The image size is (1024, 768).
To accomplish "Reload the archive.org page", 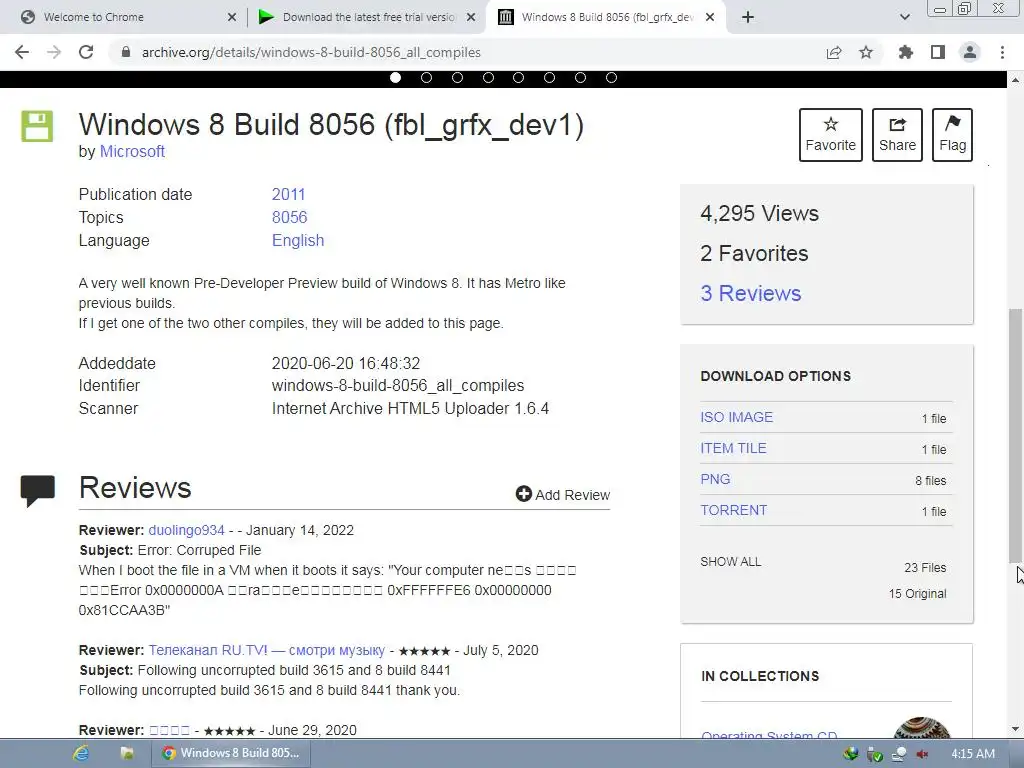I will coord(86,52).
